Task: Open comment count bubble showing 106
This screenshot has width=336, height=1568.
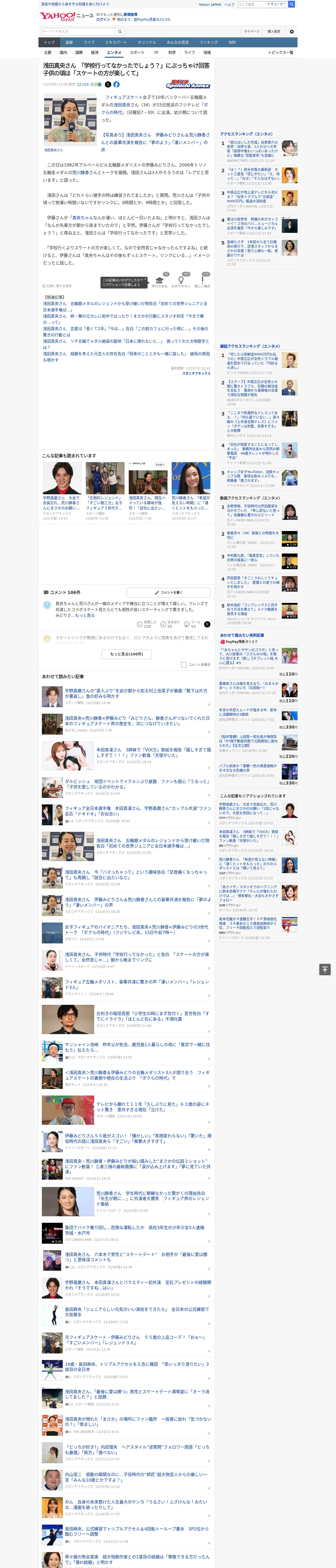Action: point(83,85)
